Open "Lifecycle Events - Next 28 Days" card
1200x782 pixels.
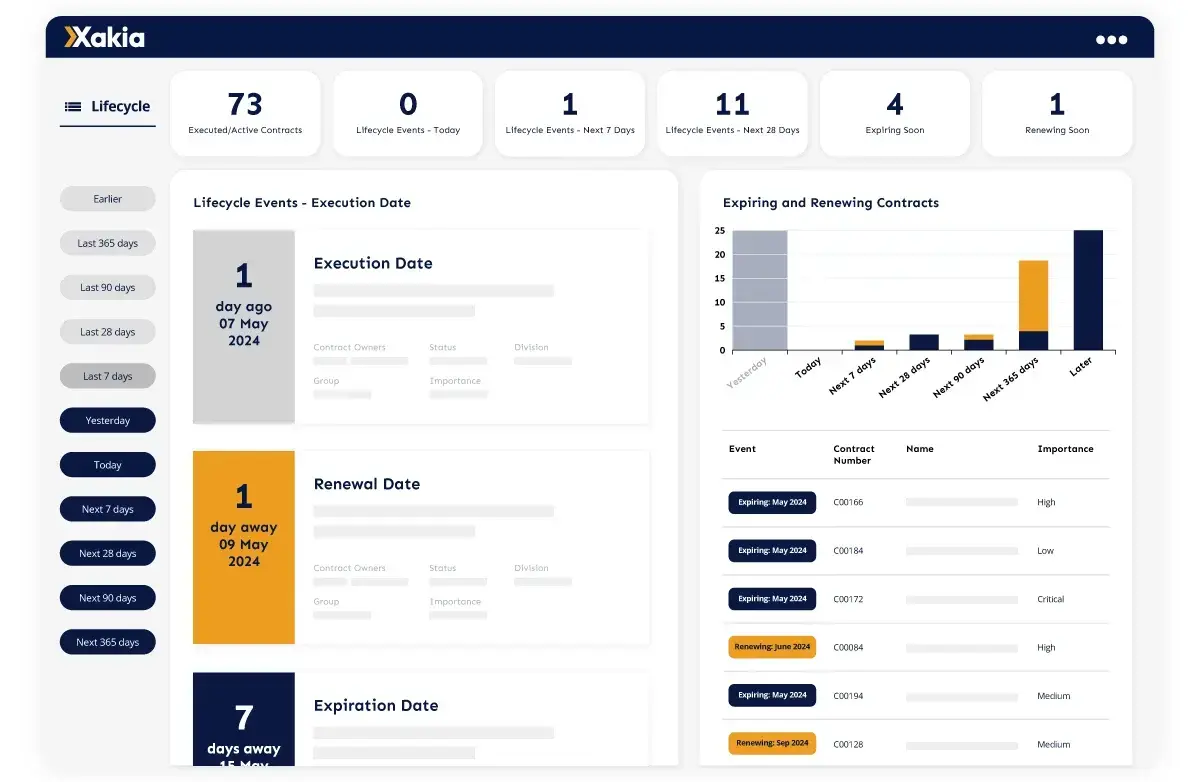732,112
